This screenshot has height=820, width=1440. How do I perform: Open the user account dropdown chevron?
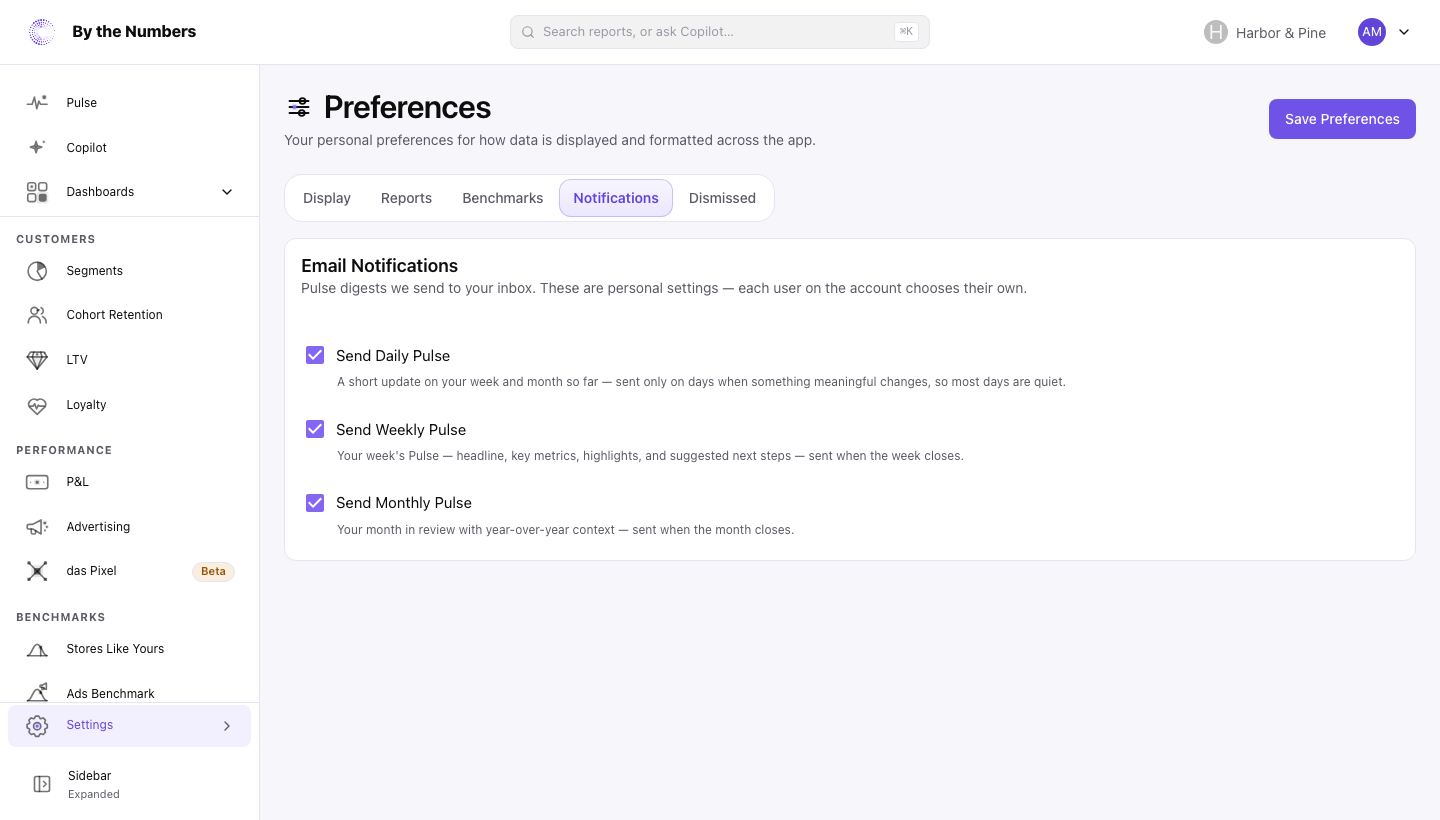[1404, 32]
